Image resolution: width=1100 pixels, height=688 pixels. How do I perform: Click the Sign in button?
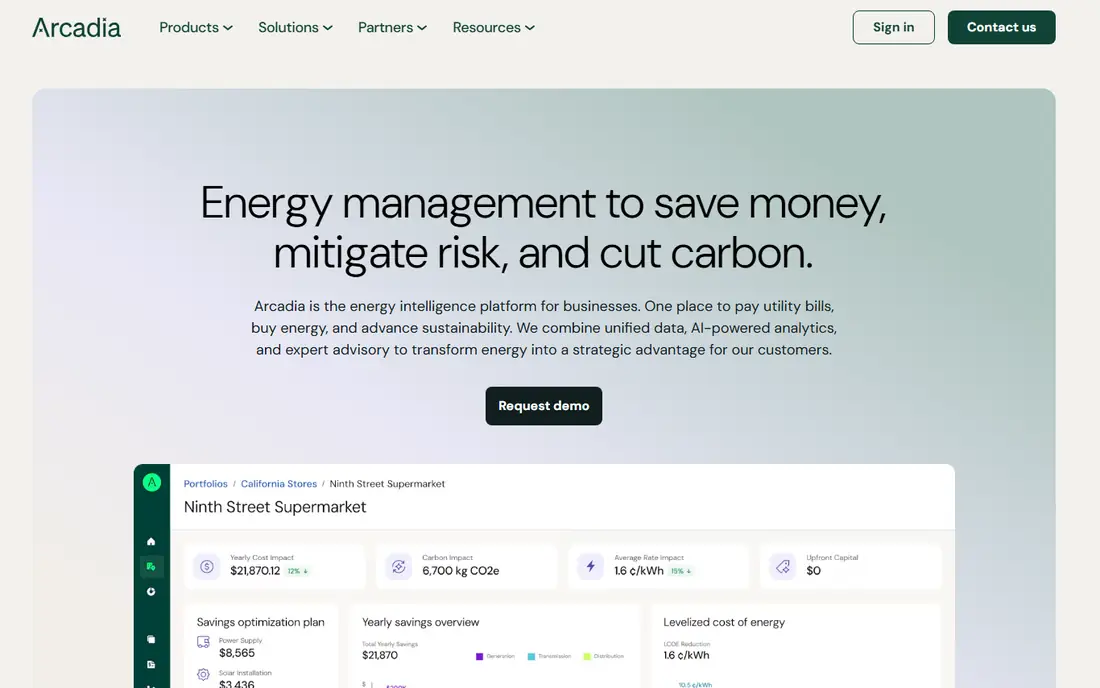coord(893,27)
